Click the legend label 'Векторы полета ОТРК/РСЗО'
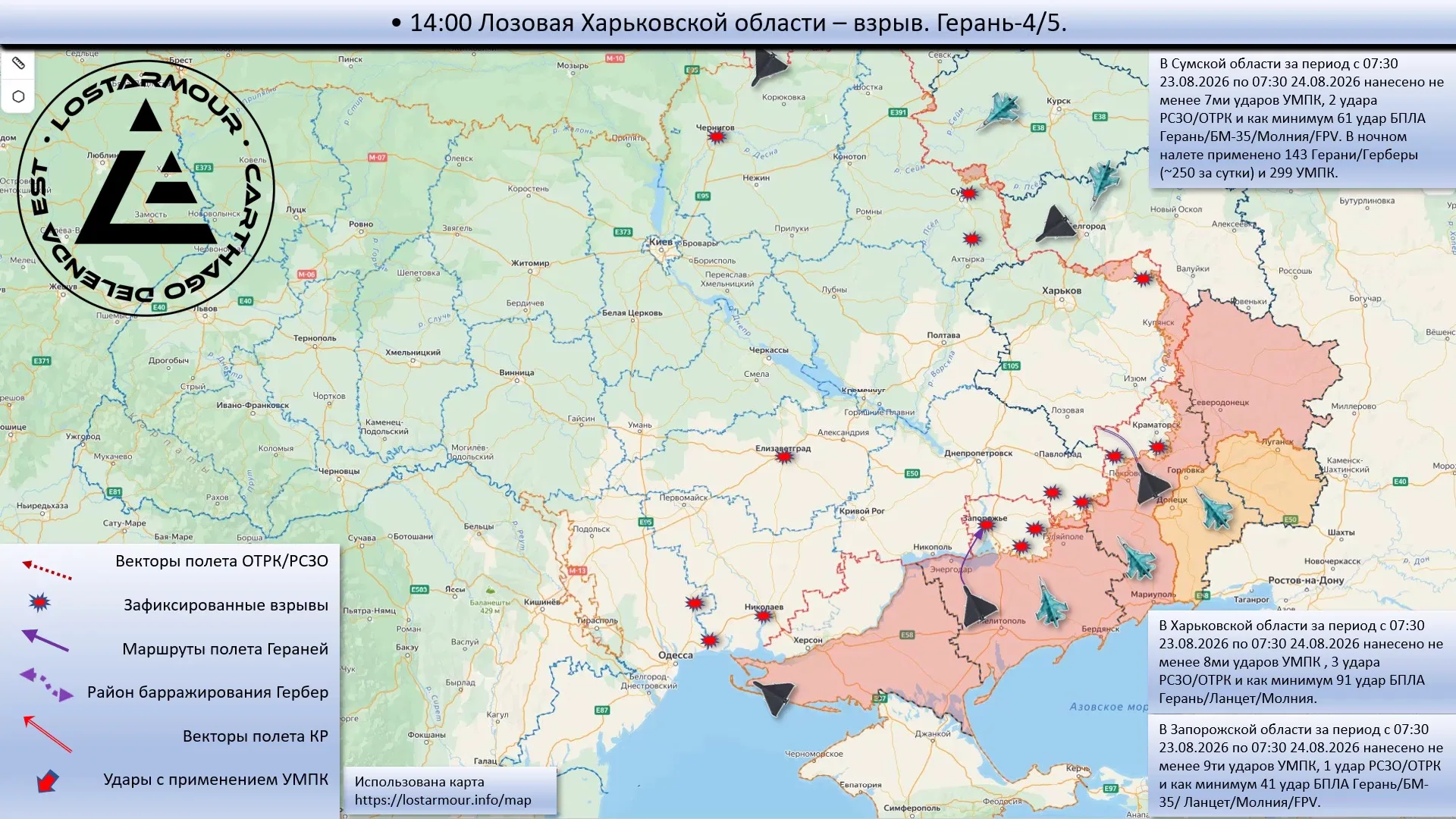The height and width of the screenshot is (819, 1456). pos(221,561)
